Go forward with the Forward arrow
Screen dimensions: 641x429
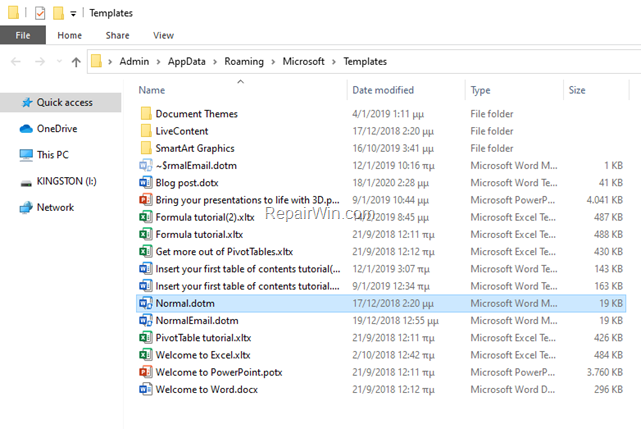pos(40,62)
